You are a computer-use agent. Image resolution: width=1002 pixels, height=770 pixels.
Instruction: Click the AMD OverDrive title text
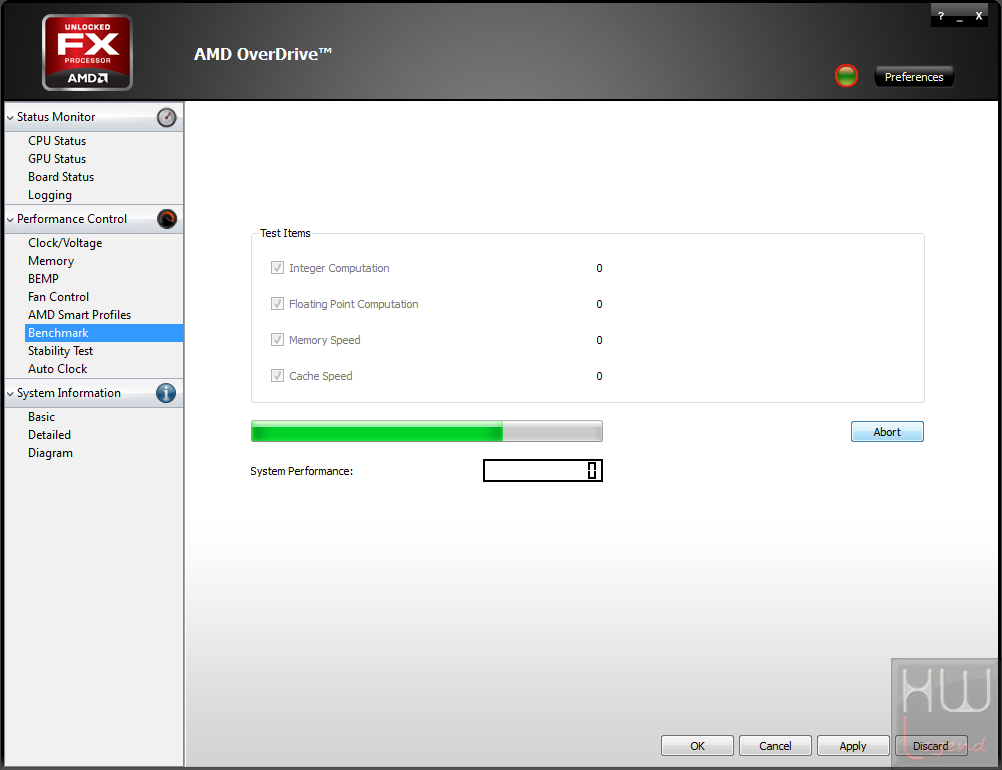tap(263, 54)
